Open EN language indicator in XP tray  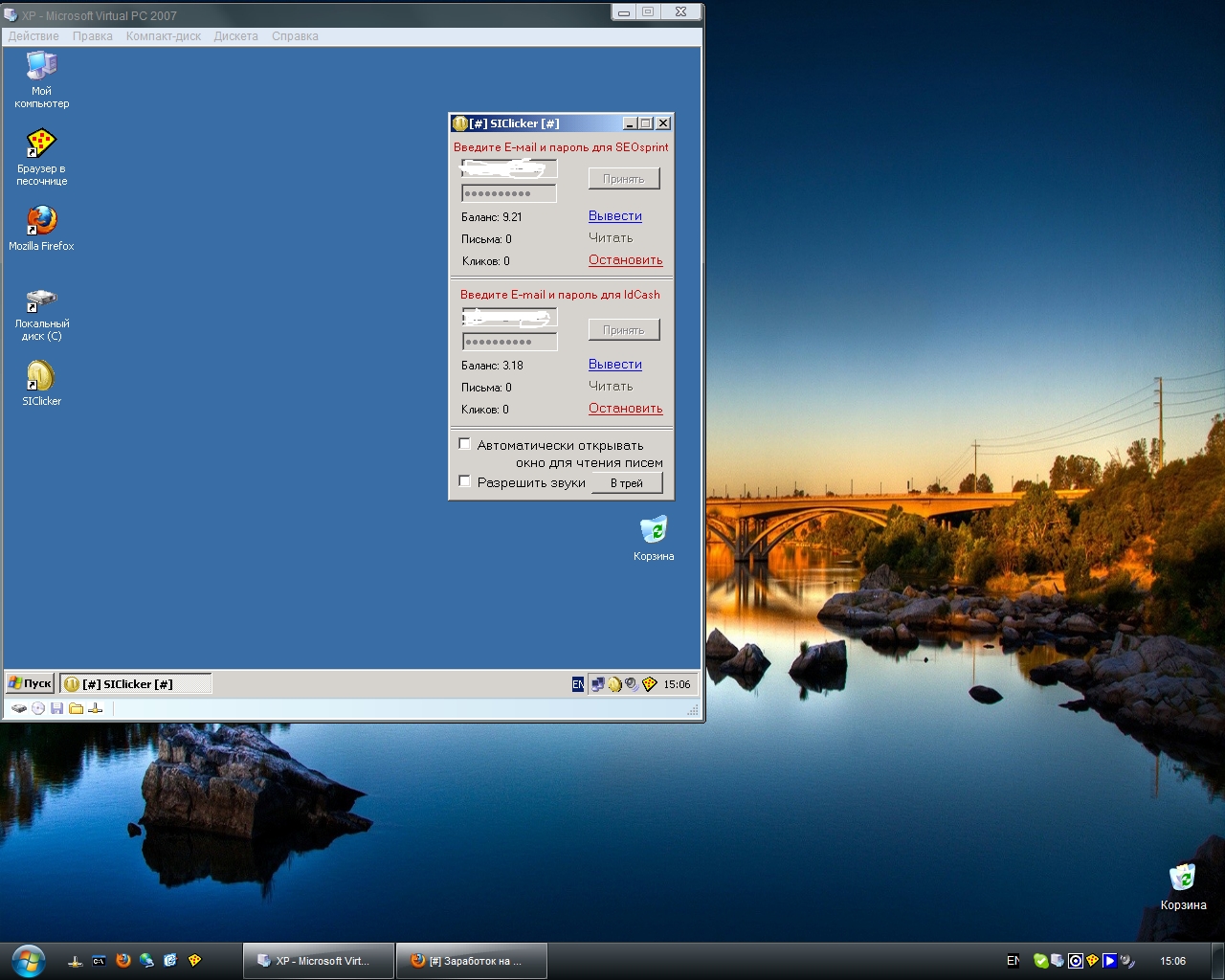578,684
